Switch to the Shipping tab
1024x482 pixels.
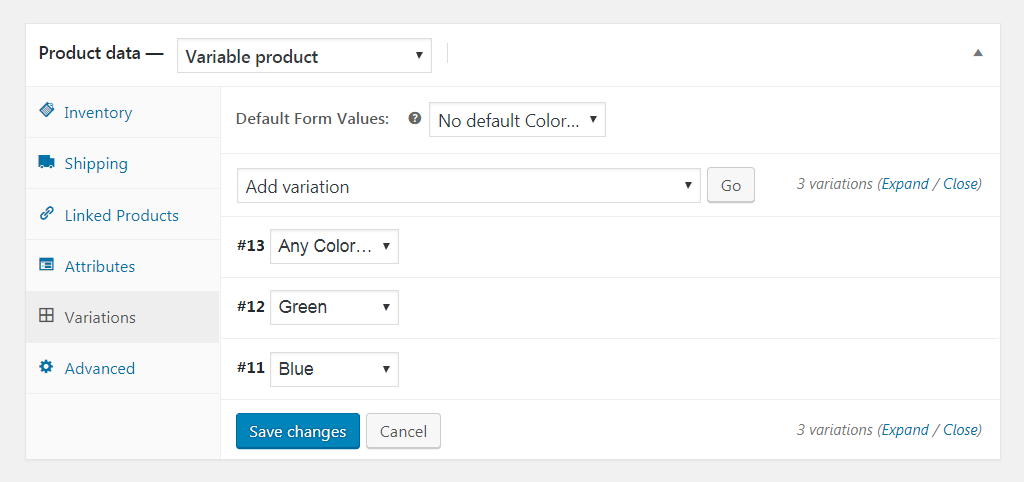tap(96, 163)
